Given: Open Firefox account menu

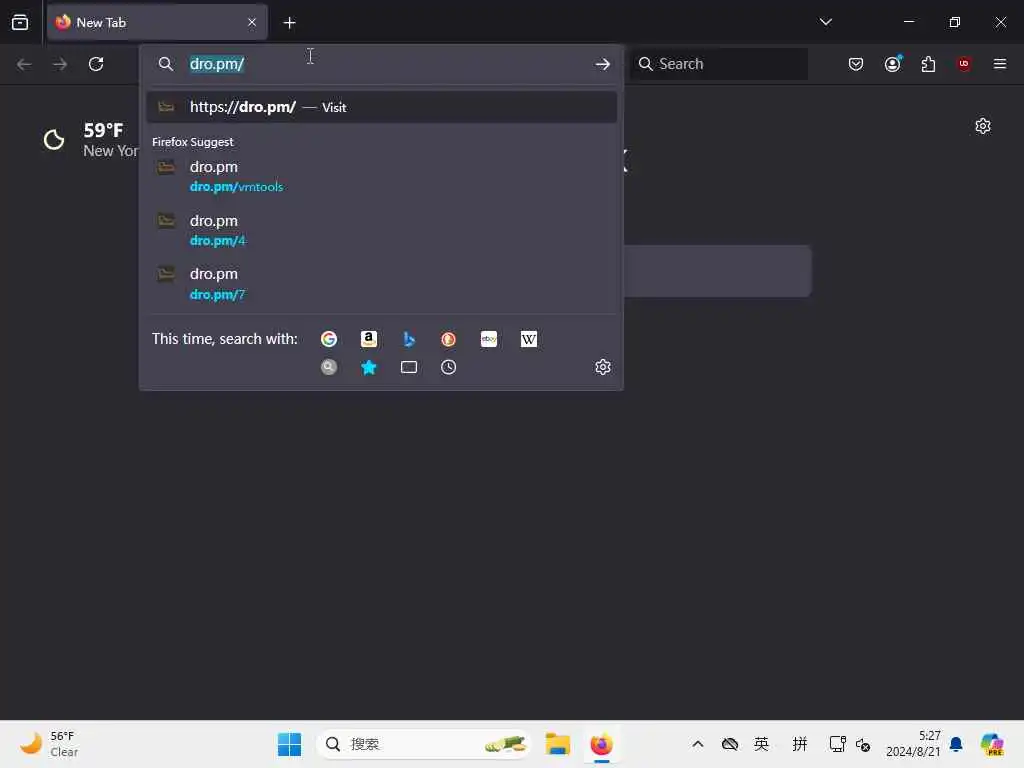Looking at the screenshot, I should [x=893, y=63].
